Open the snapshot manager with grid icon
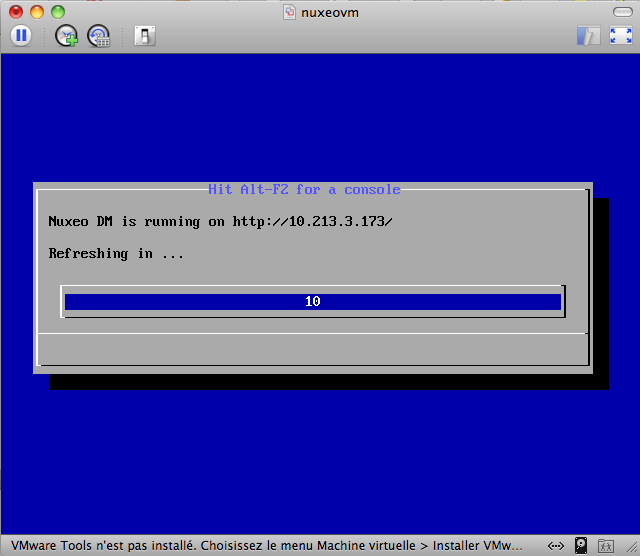 [98, 36]
